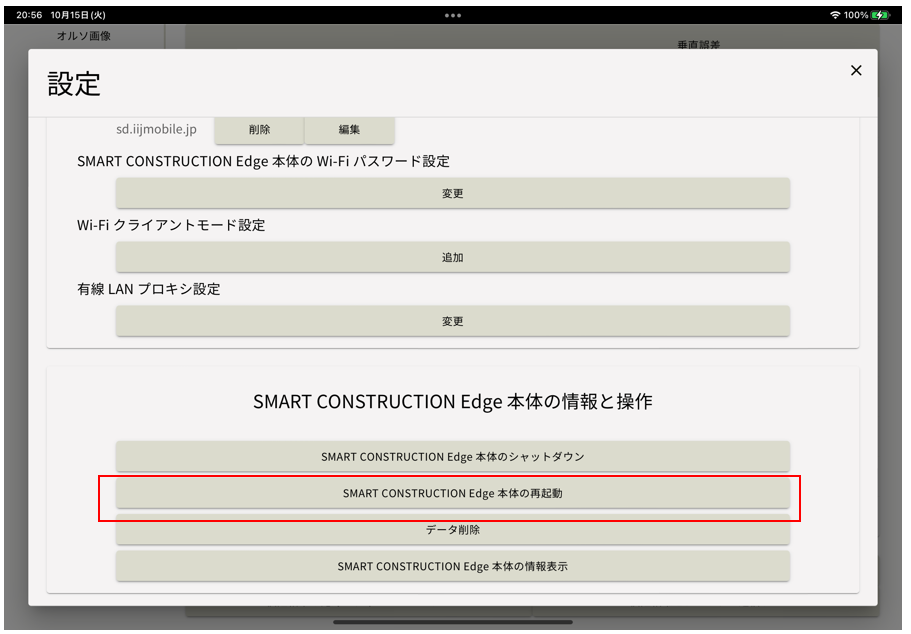Image resolution: width=911 pixels, height=634 pixels.
Task: Tap the 100% battery percentage text
Action: (x=856, y=15)
